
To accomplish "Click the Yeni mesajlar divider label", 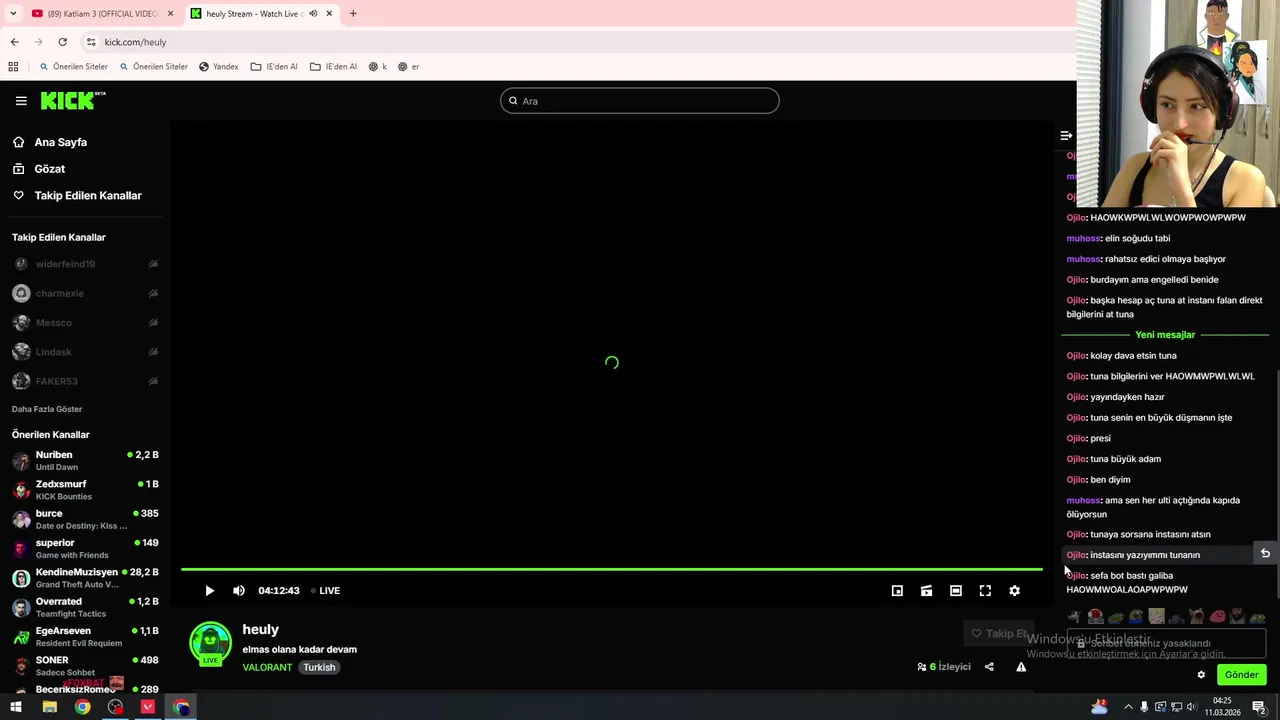I will tap(1165, 335).
